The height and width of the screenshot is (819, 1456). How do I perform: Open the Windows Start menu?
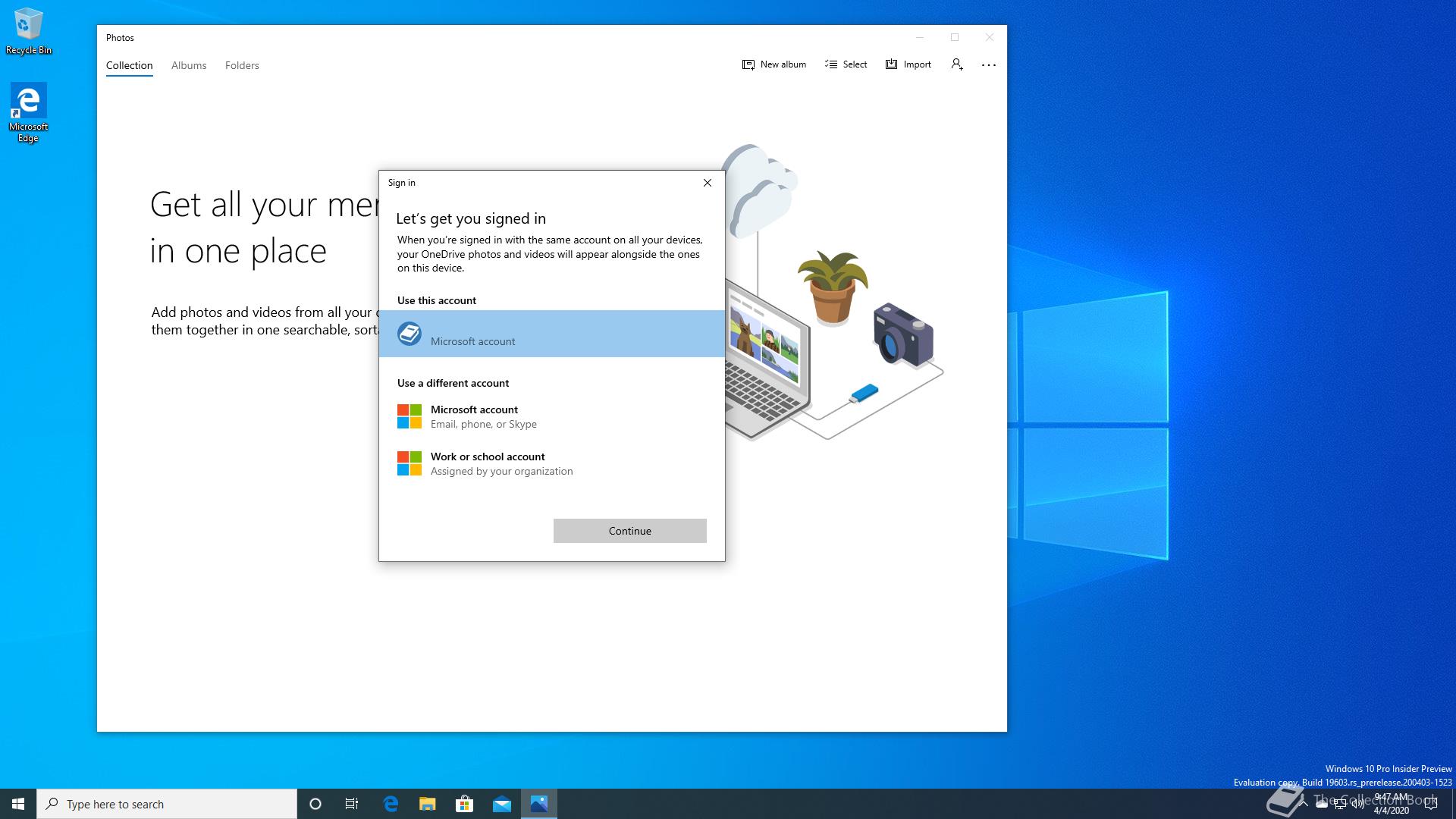[18, 804]
